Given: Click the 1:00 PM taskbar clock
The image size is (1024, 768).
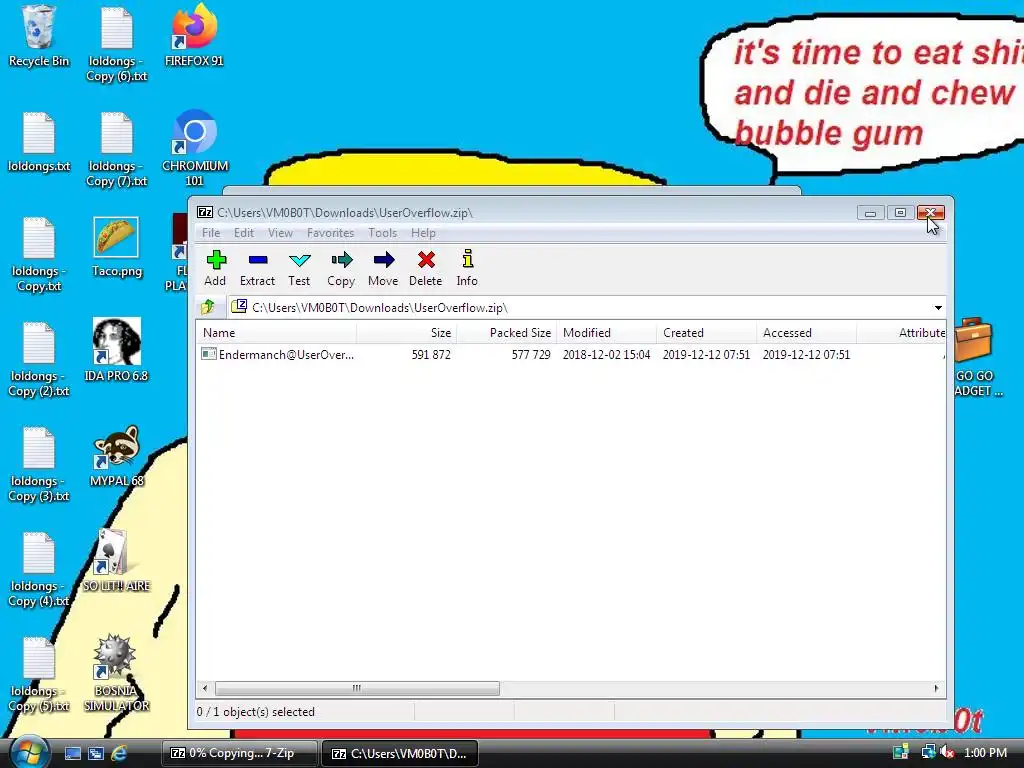Looking at the screenshot, I should 985,752.
